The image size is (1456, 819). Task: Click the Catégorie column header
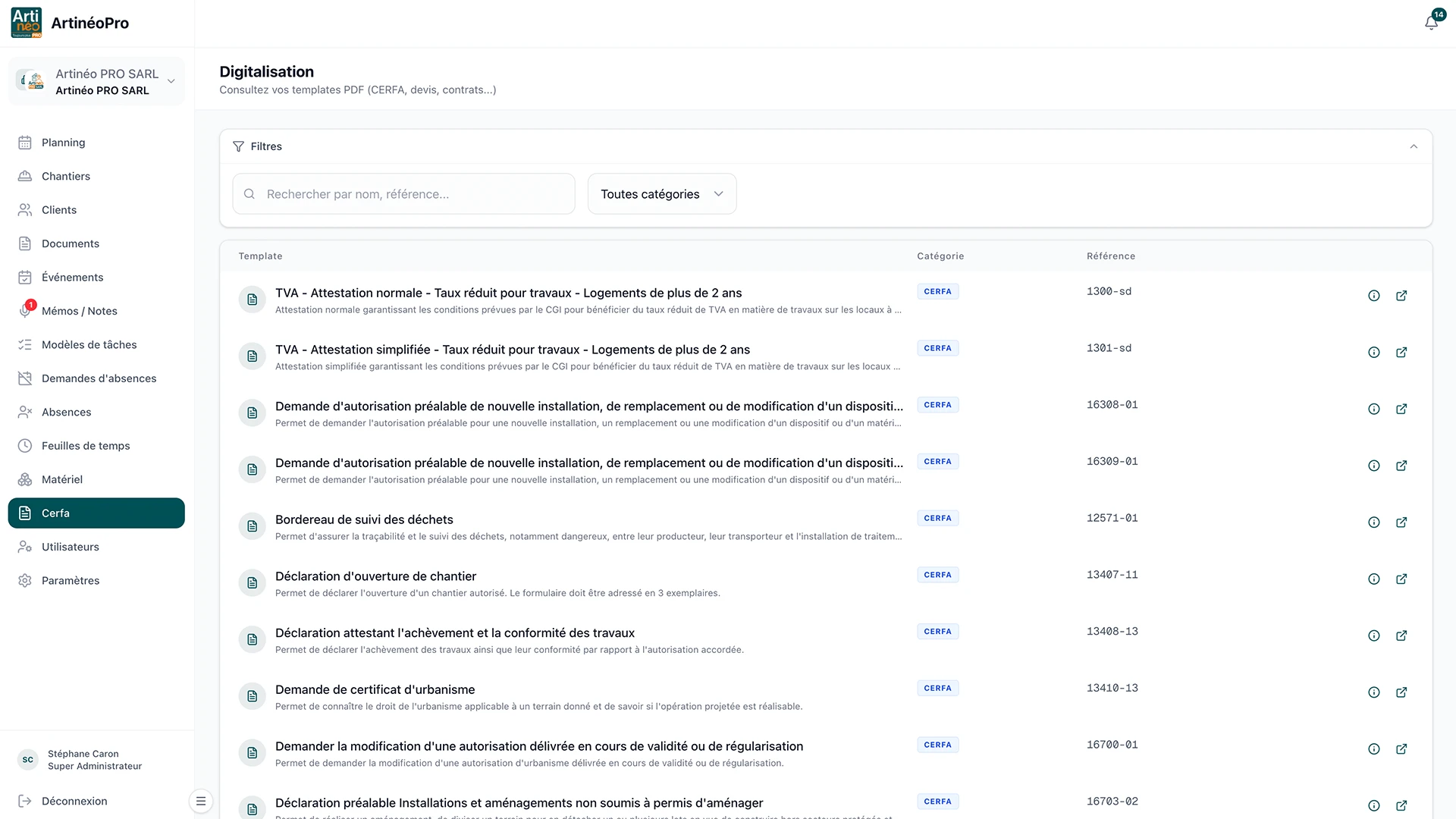[940, 256]
